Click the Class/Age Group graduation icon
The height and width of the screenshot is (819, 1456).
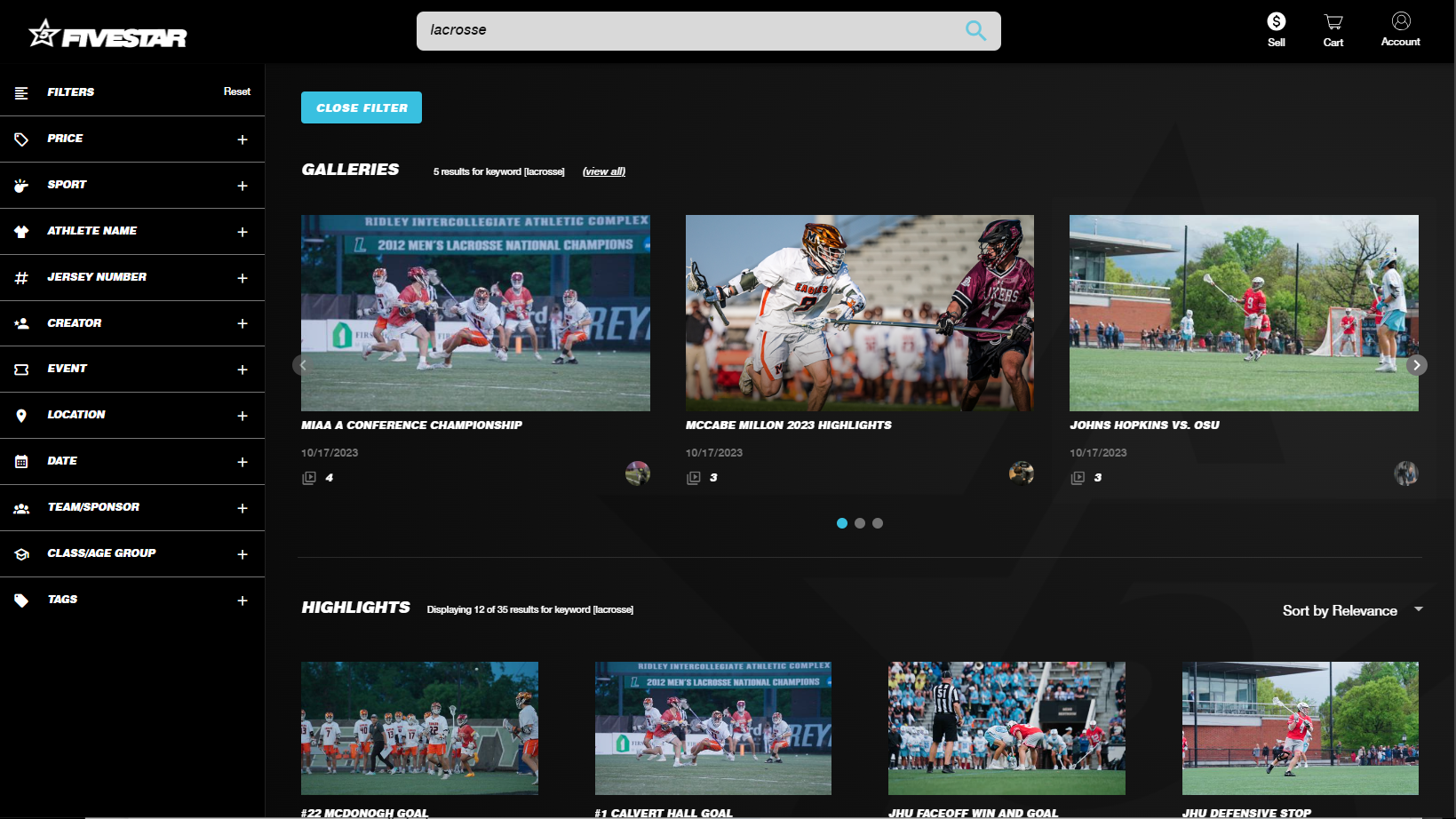point(21,554)
